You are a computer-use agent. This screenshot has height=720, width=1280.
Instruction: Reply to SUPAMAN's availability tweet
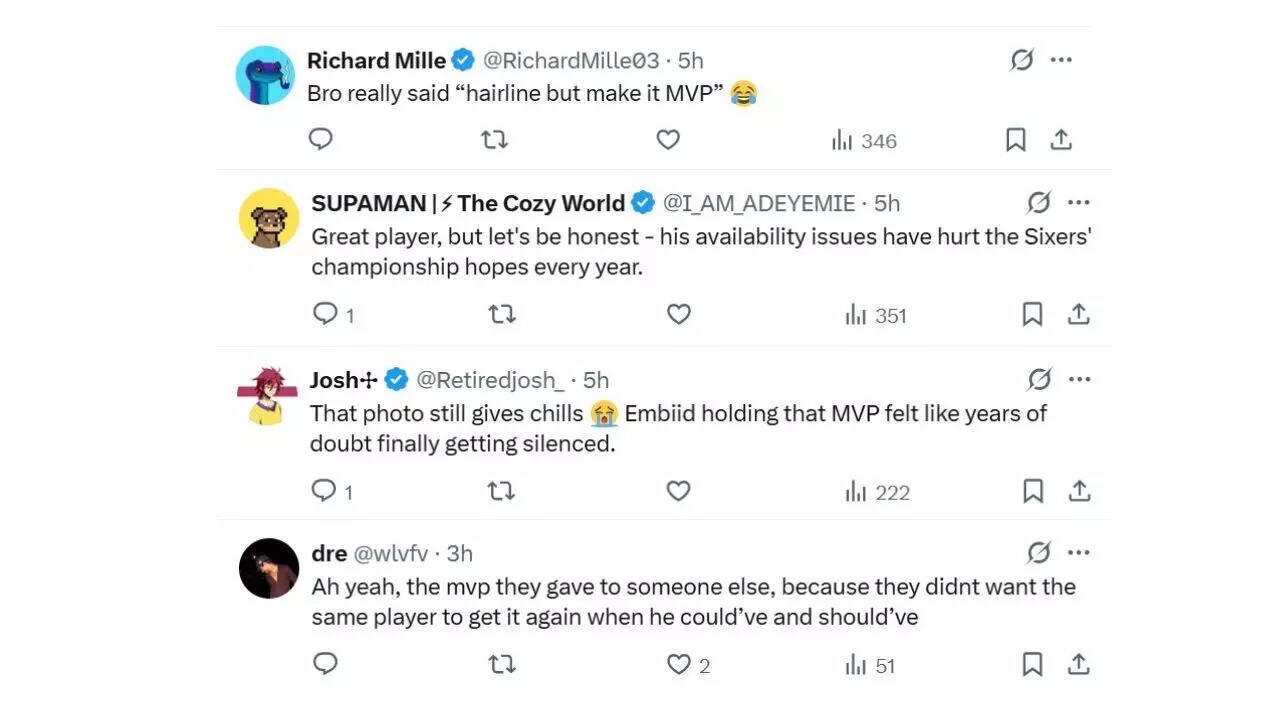325,315
